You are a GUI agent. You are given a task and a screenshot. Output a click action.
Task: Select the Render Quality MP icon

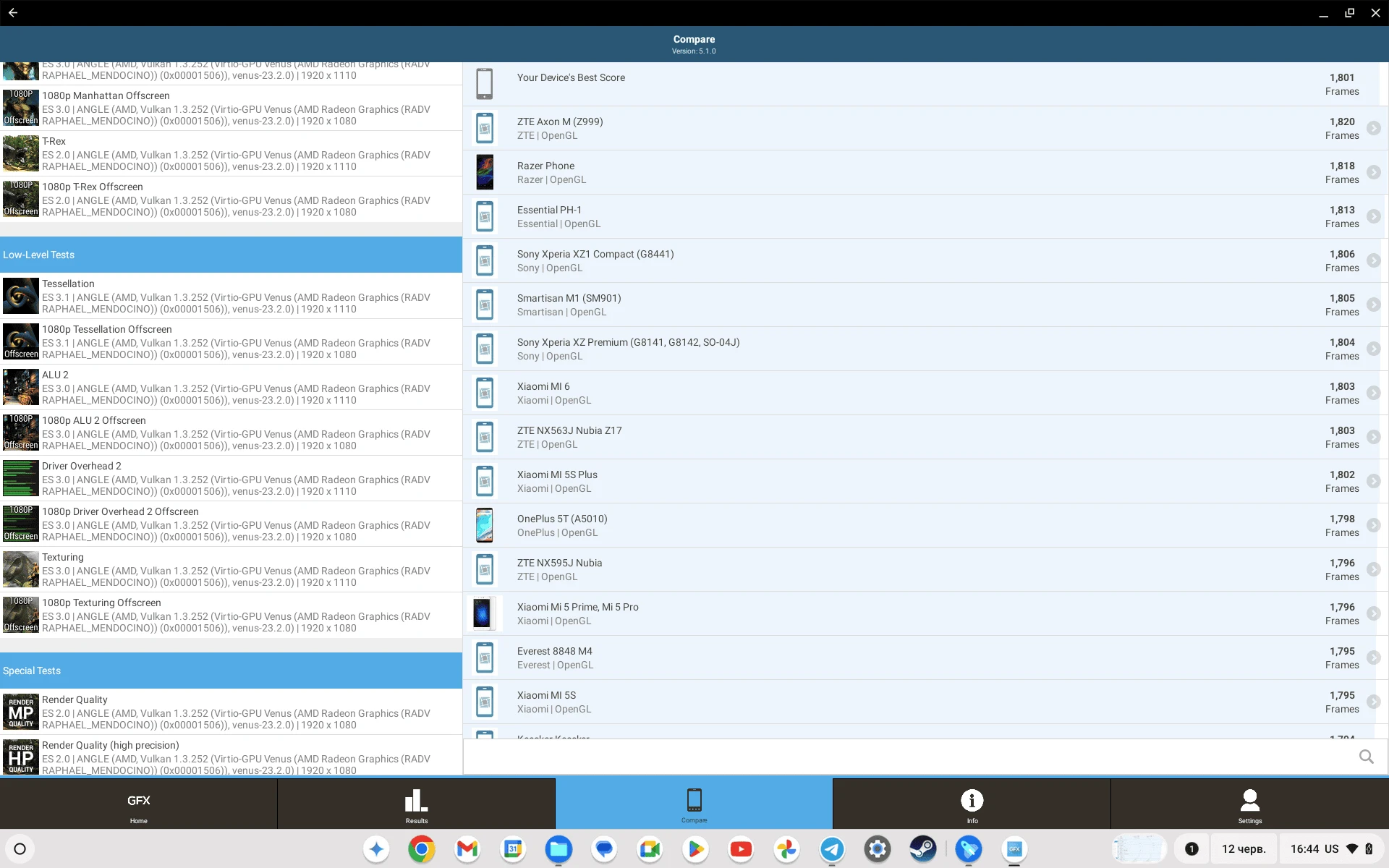click(x=21, y=712)
